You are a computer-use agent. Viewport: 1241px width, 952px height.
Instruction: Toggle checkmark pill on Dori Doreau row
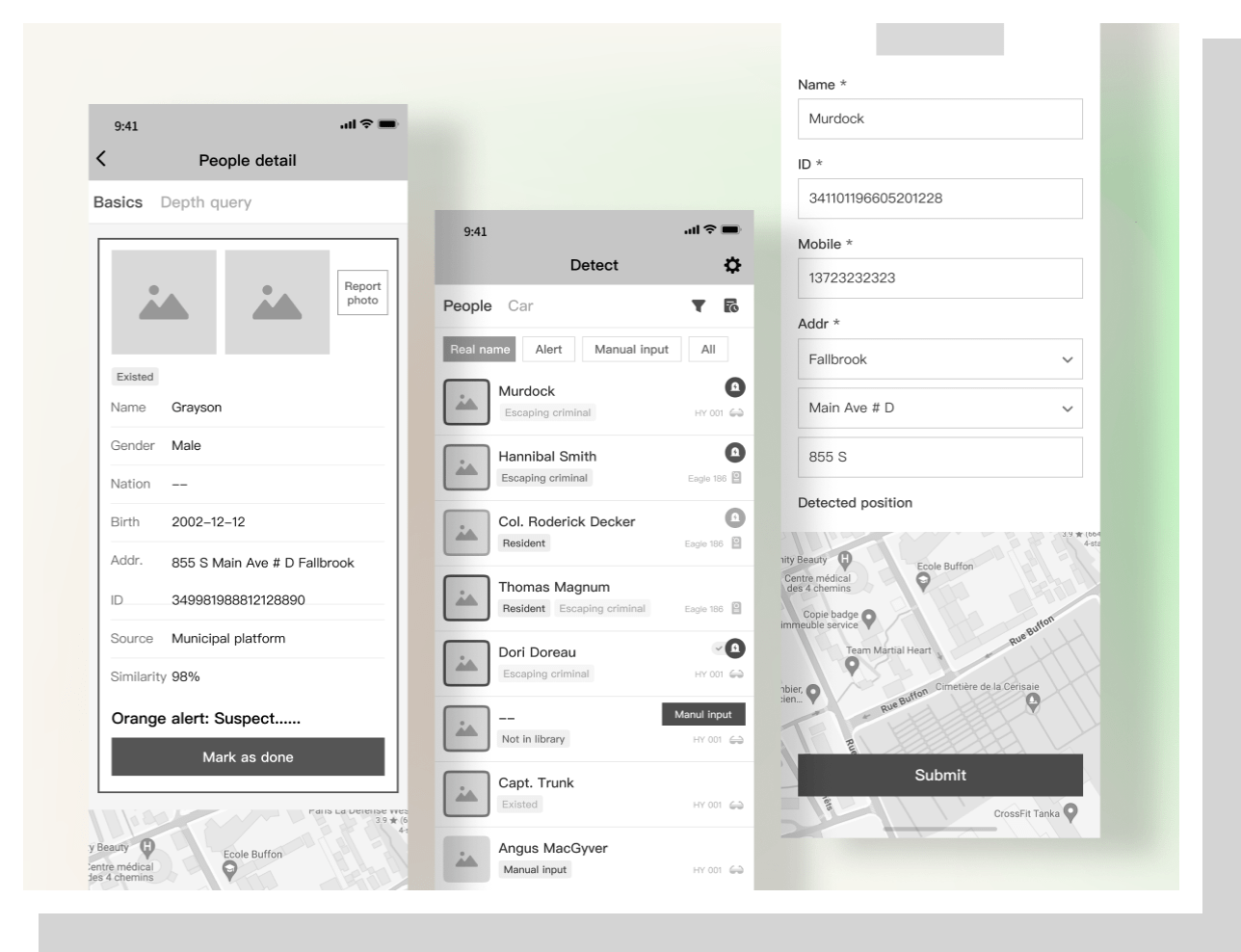[x=718, y=648]
